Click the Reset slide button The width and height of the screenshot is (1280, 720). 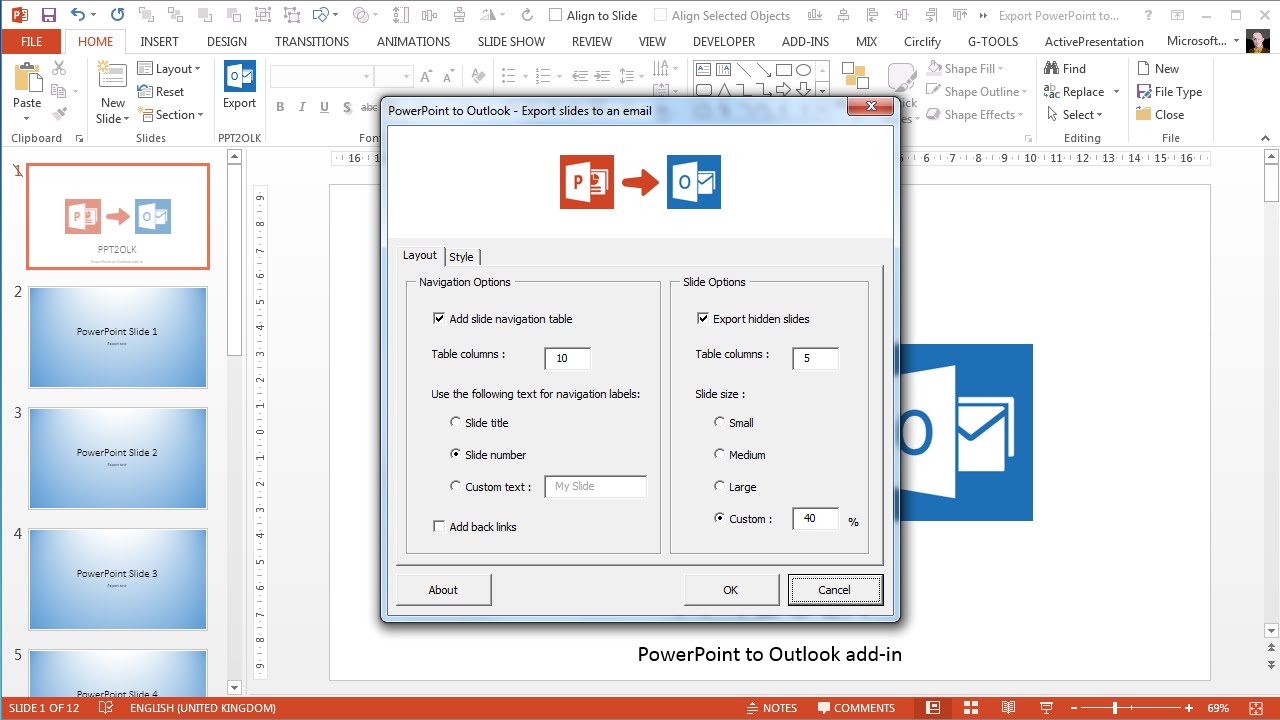161,91
